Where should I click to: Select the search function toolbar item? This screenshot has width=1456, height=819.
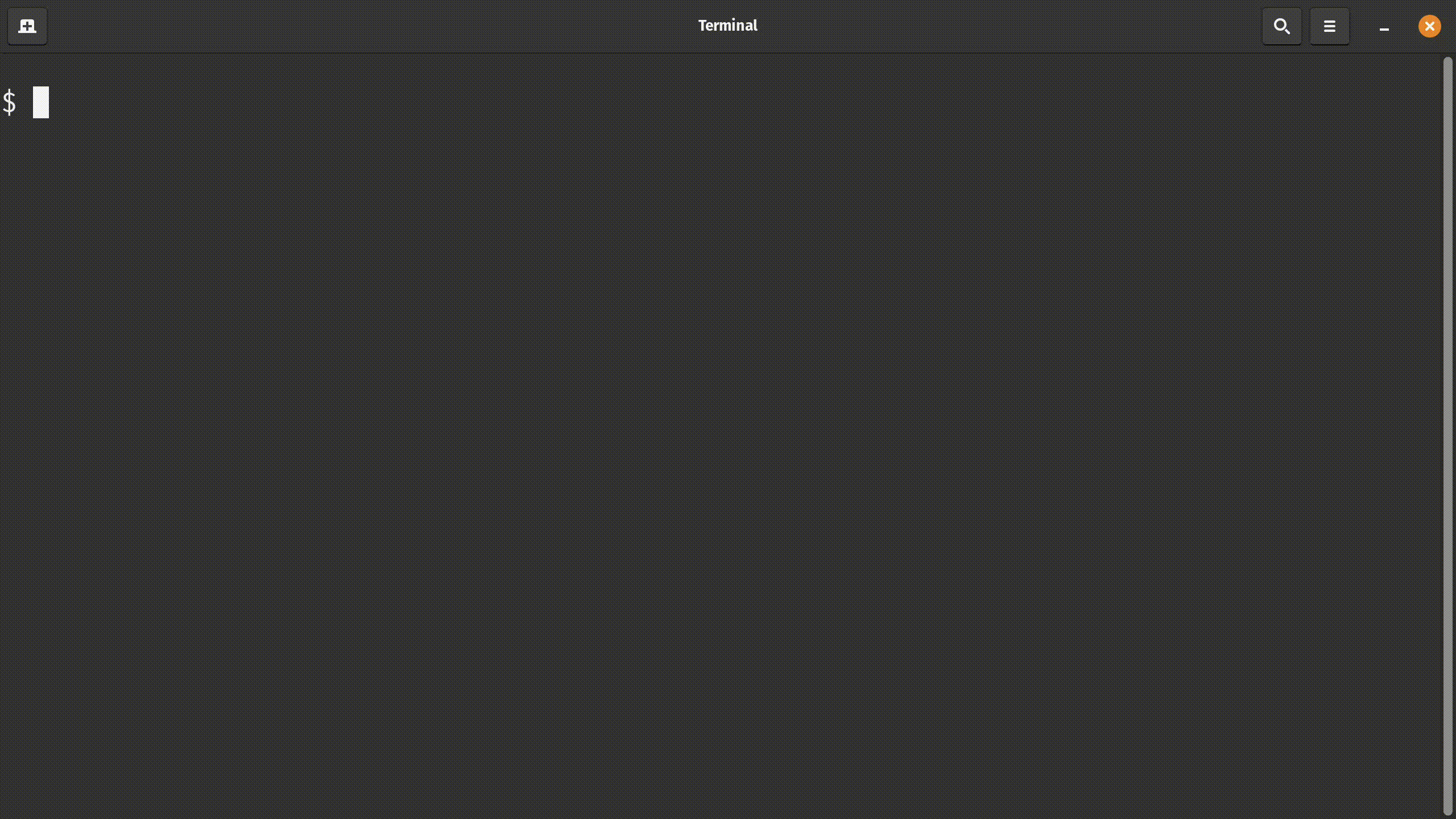(x=1282, y=26)
